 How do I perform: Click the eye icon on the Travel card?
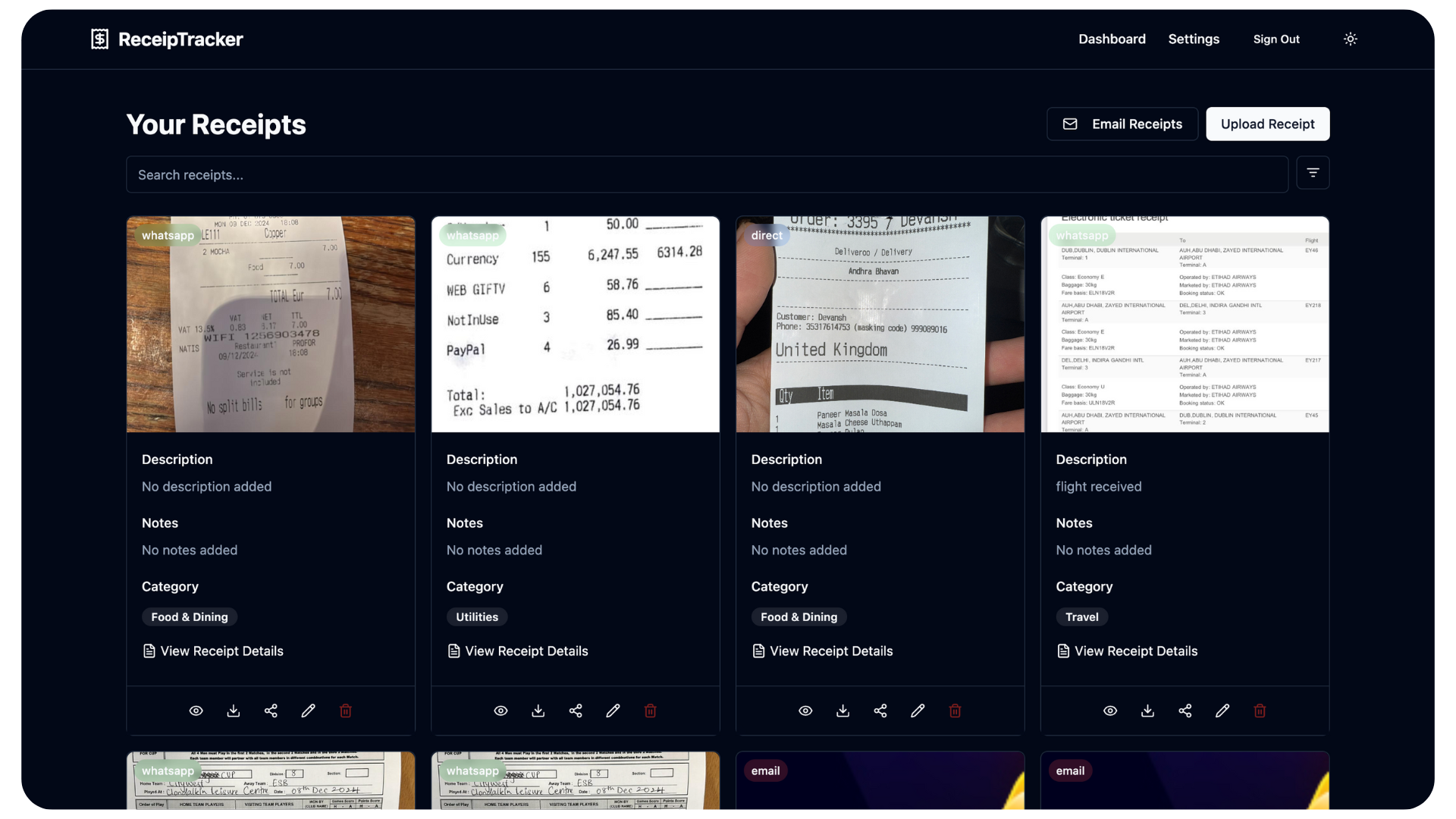tap(1110, 711)
